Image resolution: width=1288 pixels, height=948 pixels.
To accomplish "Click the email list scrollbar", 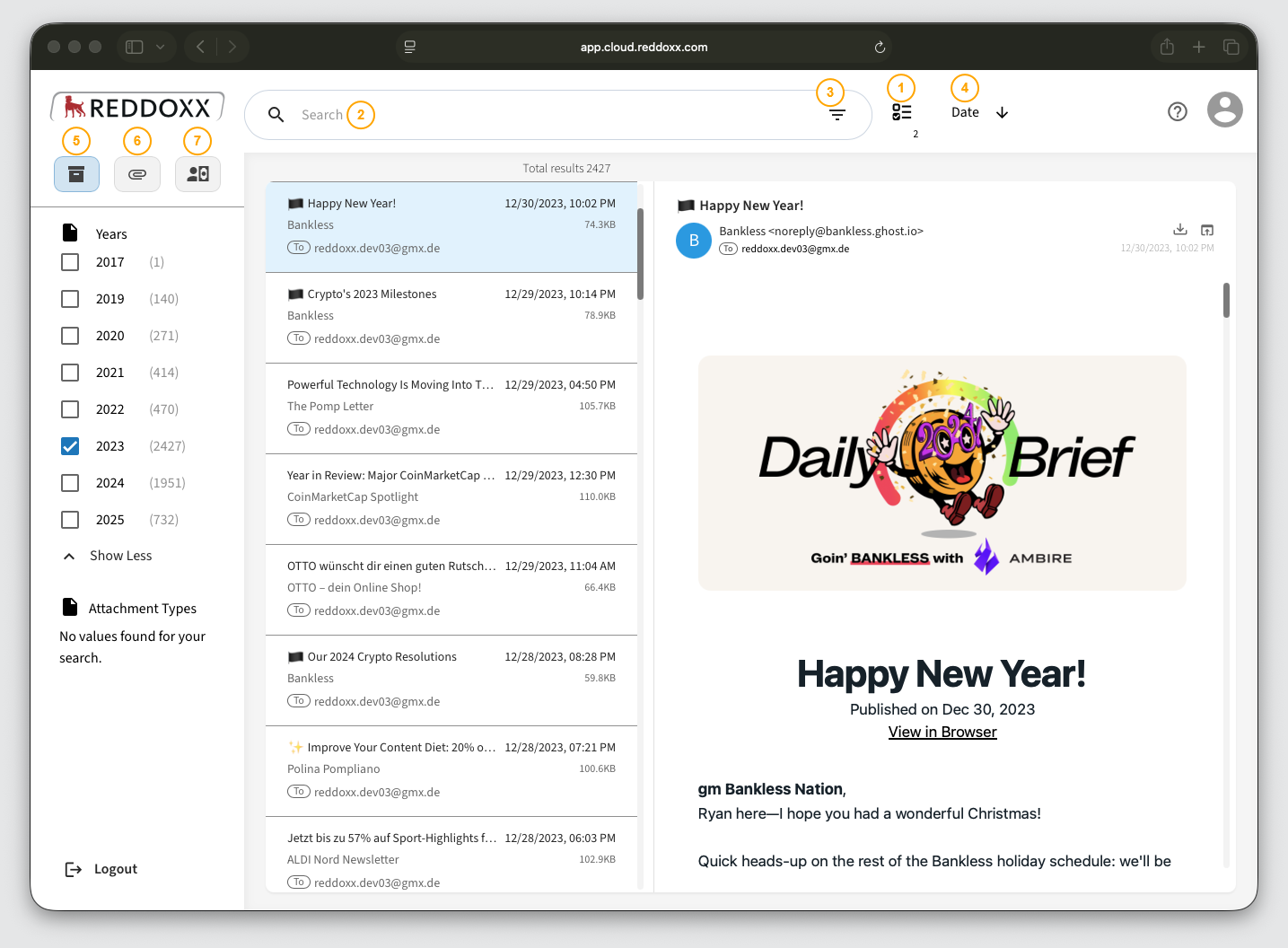I will tap(640, 255).
